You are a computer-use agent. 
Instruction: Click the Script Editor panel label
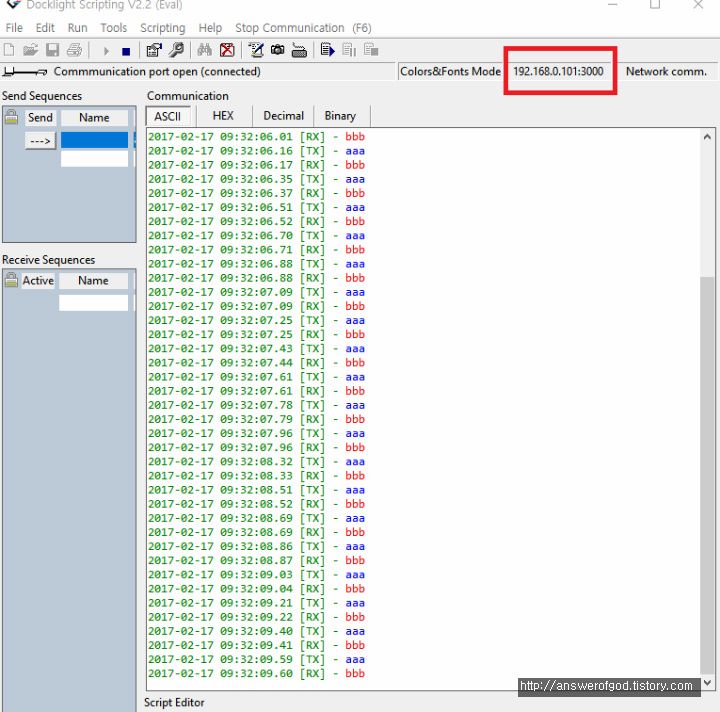tap(174, 702)
